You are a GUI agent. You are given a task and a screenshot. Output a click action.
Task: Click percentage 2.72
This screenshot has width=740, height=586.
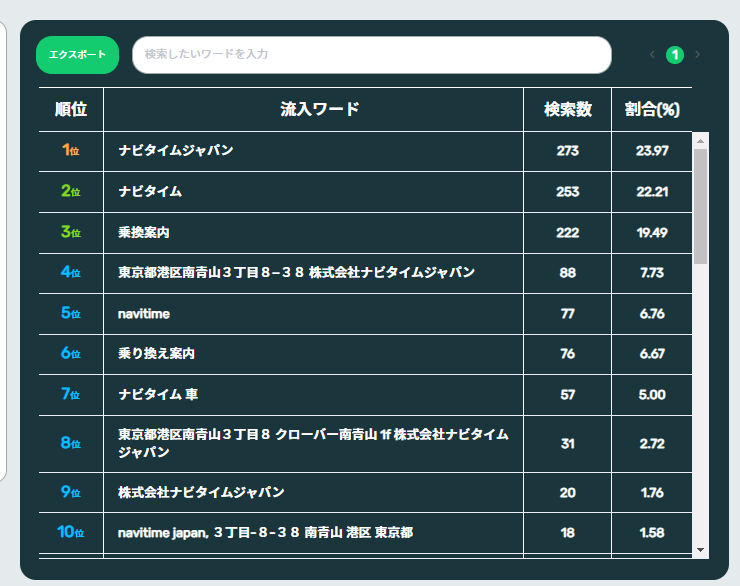click(x=652, y=444)
